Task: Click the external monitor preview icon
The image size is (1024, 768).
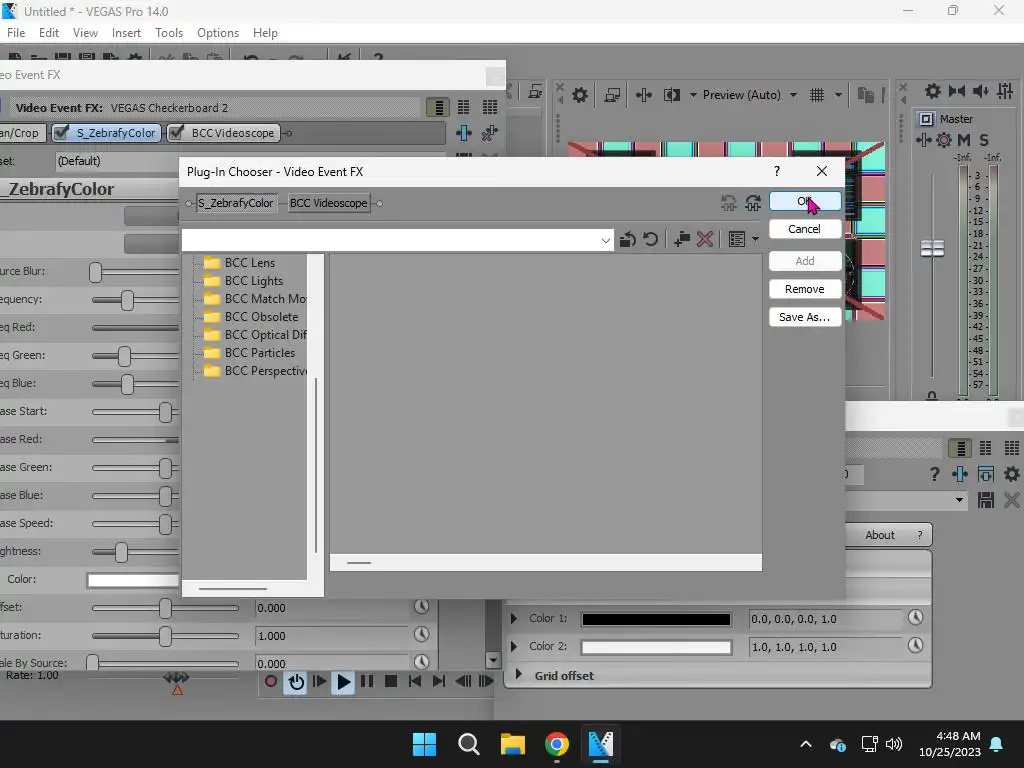Action: click(x=612, y=95)
